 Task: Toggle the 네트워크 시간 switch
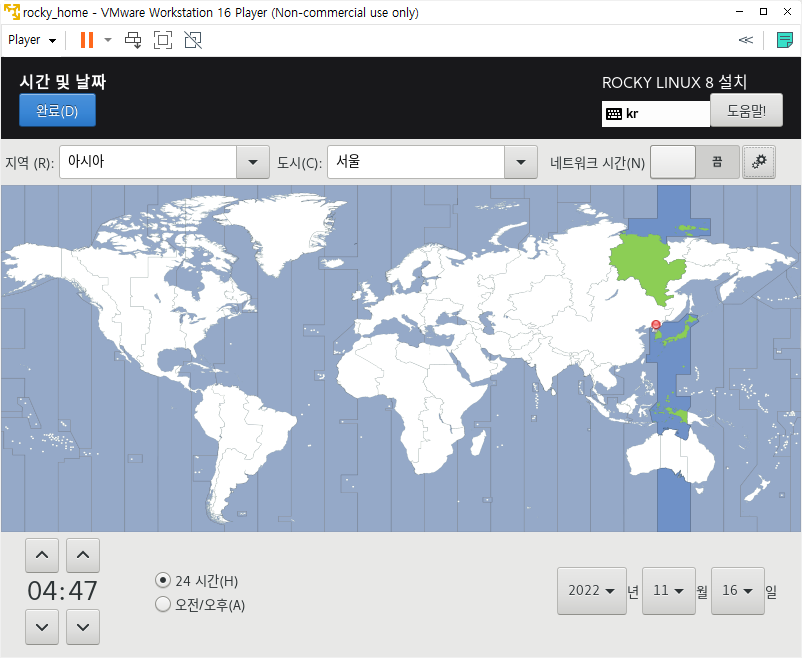pyautogui.click(x=695, y=162)
